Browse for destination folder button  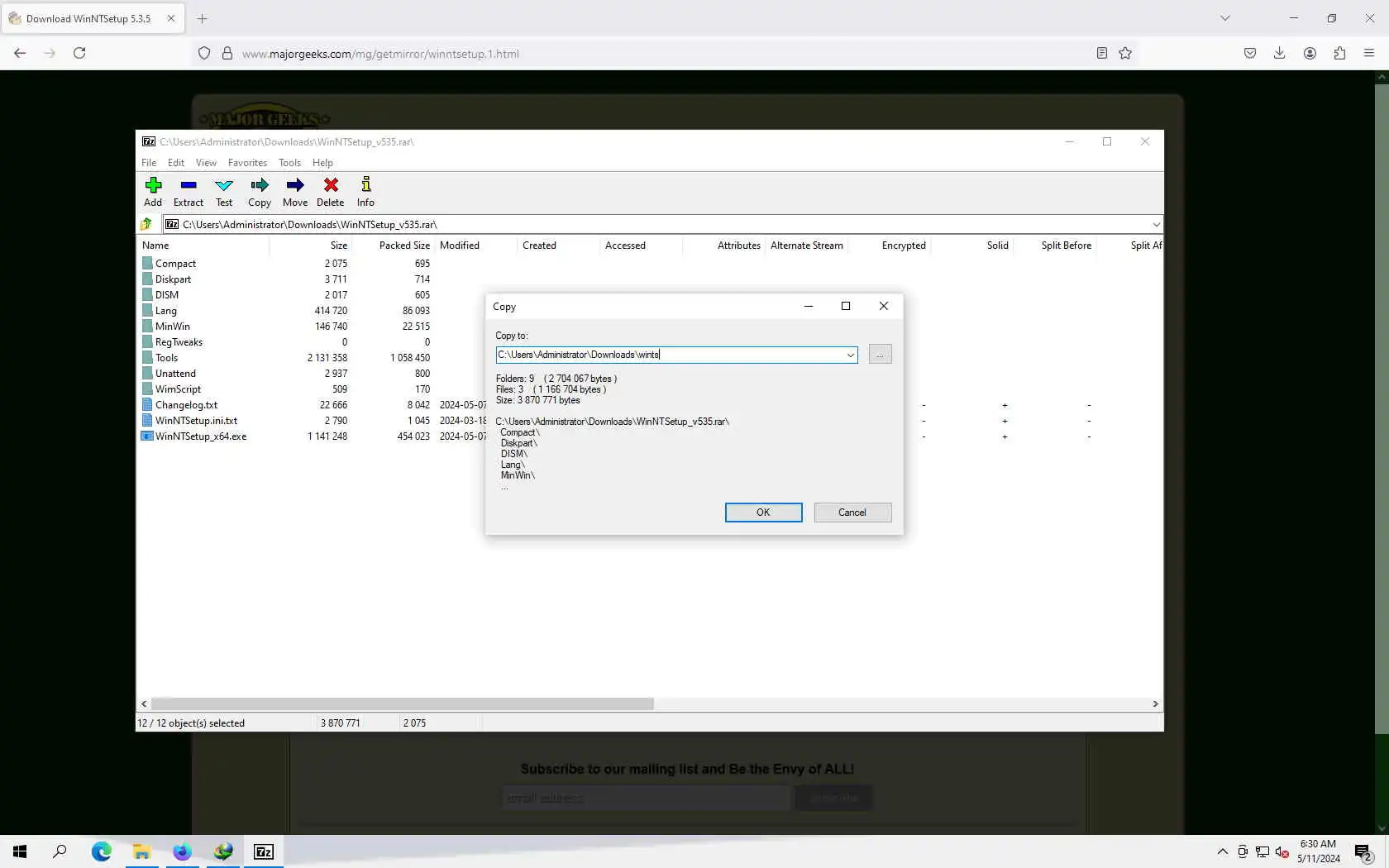880,355
